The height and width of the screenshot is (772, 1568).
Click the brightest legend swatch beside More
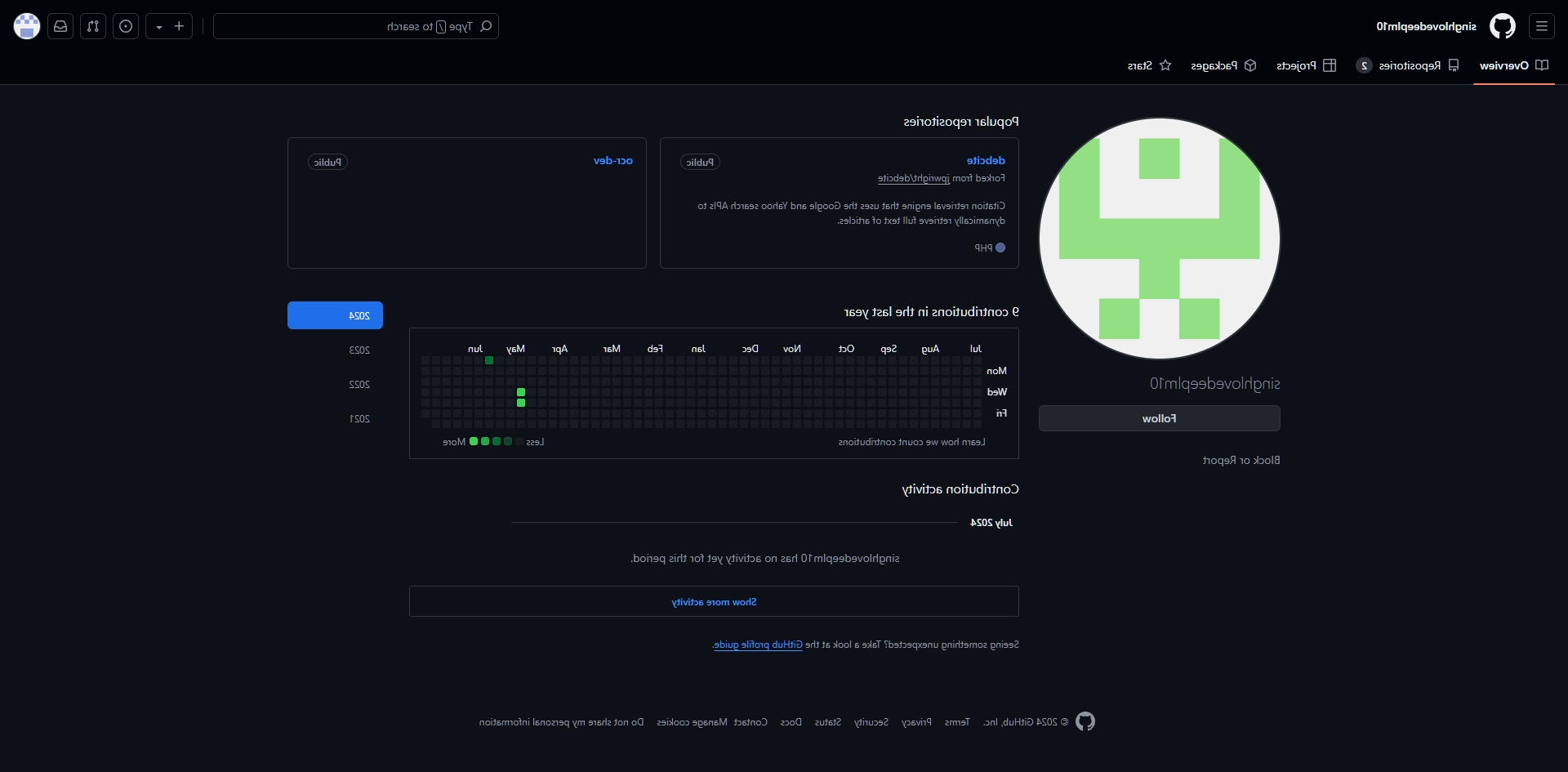(473, 441)
